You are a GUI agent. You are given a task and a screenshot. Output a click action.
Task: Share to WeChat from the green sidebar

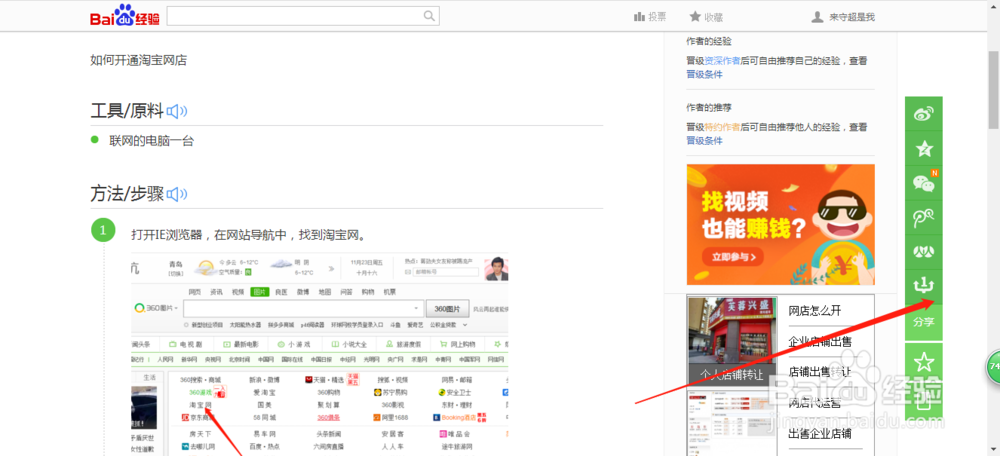[x=923, y=184]
